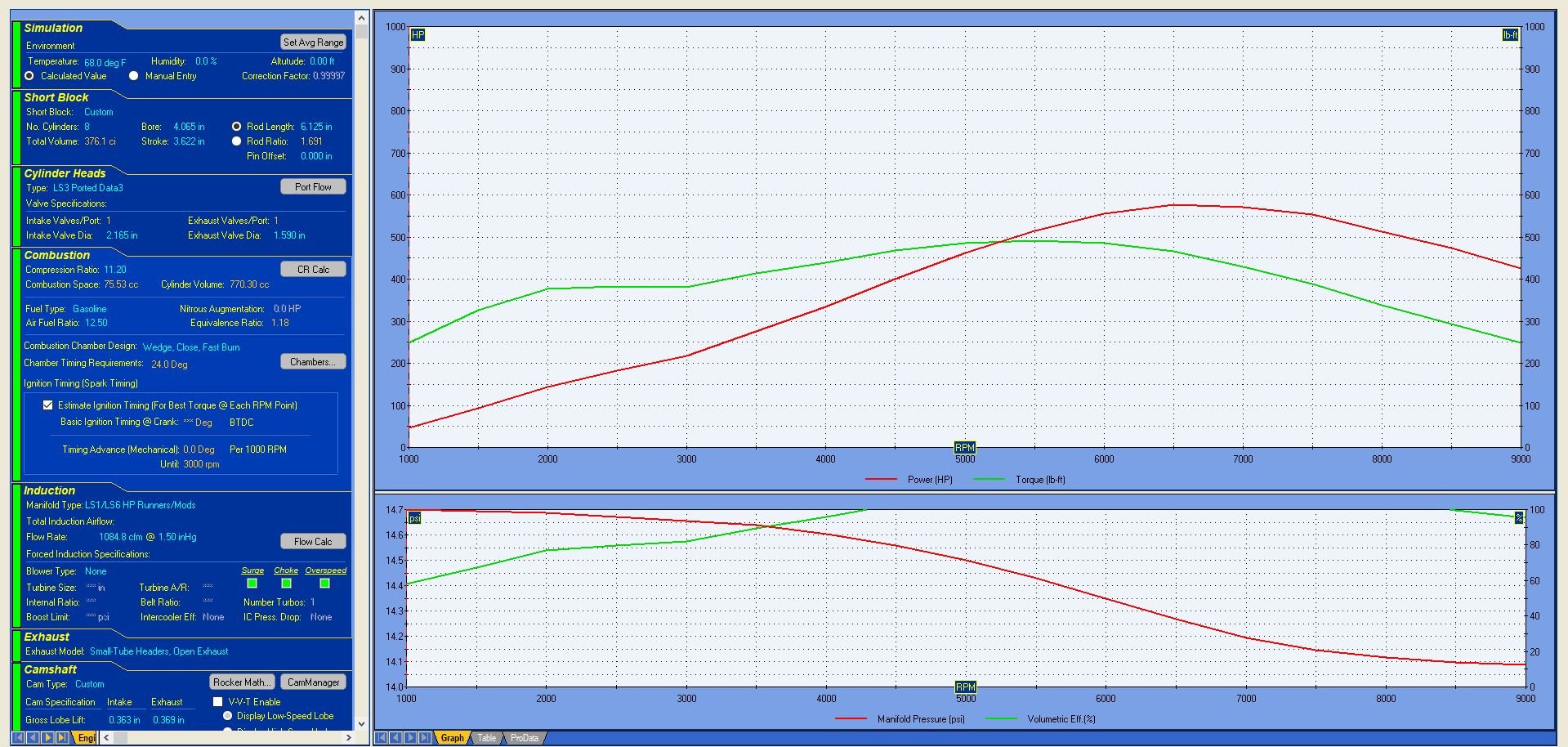Screen dimensions: 1568x747
Task: Click the lb-ft axis label on power graph
Action: (x=1510, y=34)
